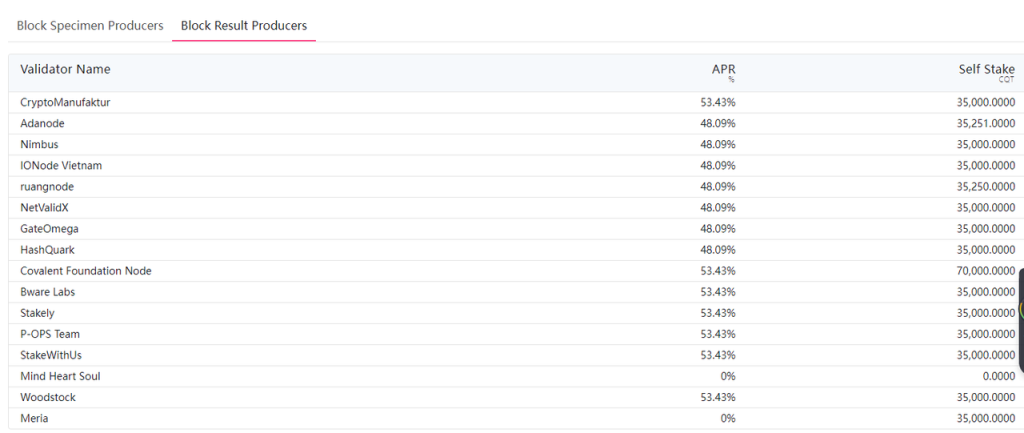
Task: Click Bware Labs validator name
Action: point(48,292)
